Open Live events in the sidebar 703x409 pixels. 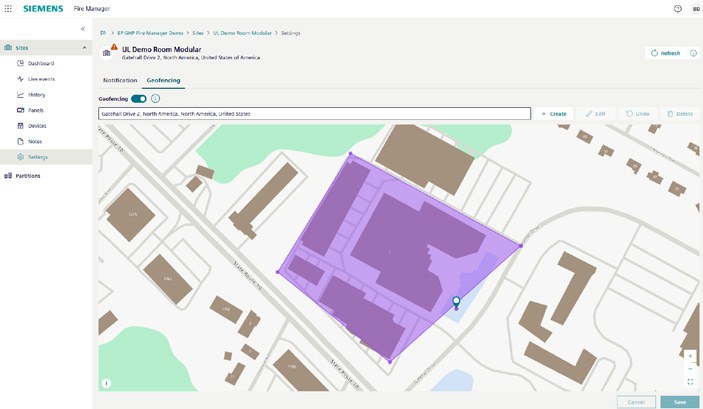point(41,79)
